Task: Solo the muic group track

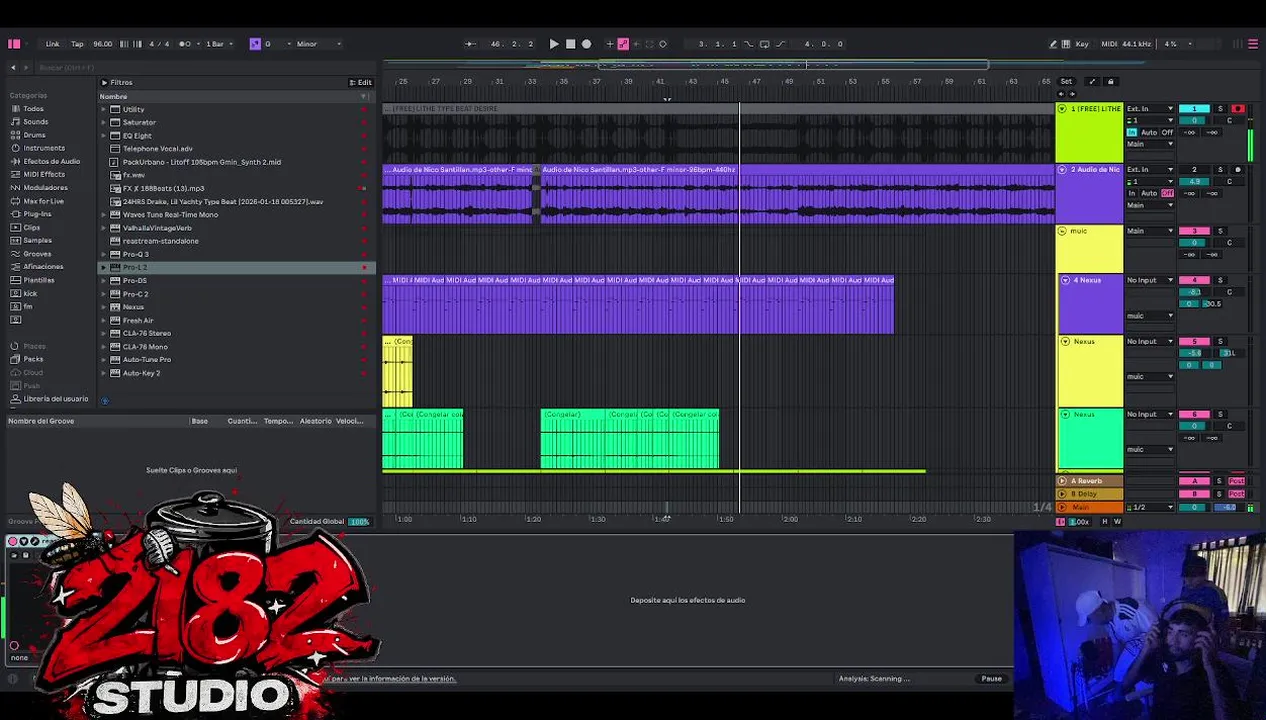Action: click(x=1220, y=231)
